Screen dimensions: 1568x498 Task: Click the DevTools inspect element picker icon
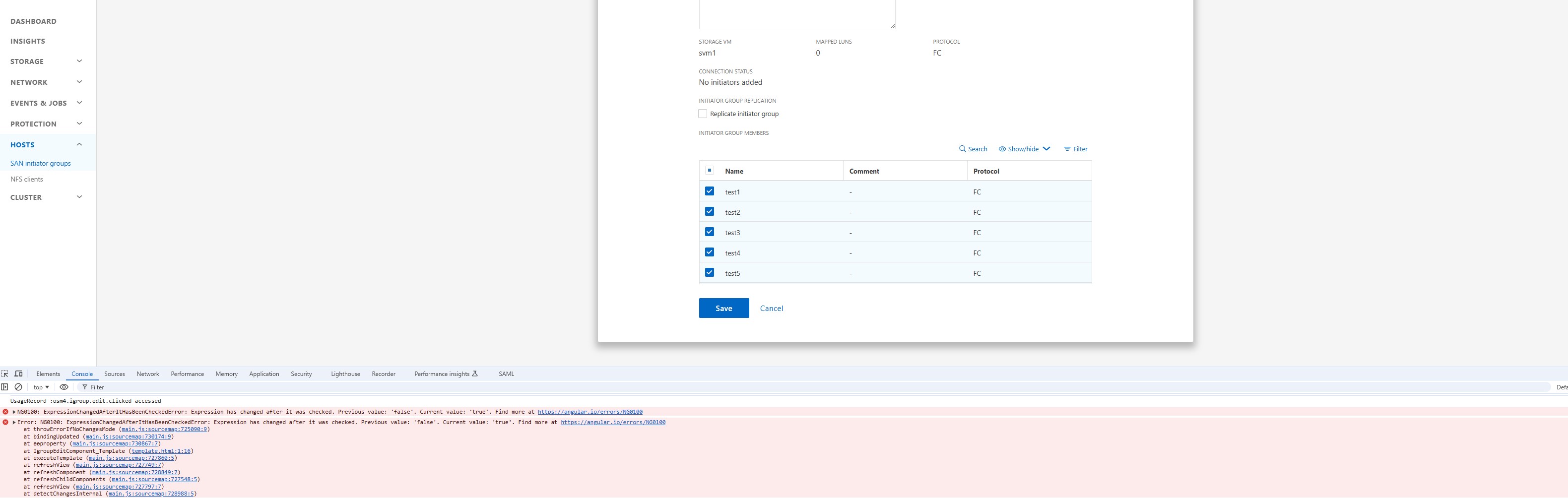click(5, 374)
